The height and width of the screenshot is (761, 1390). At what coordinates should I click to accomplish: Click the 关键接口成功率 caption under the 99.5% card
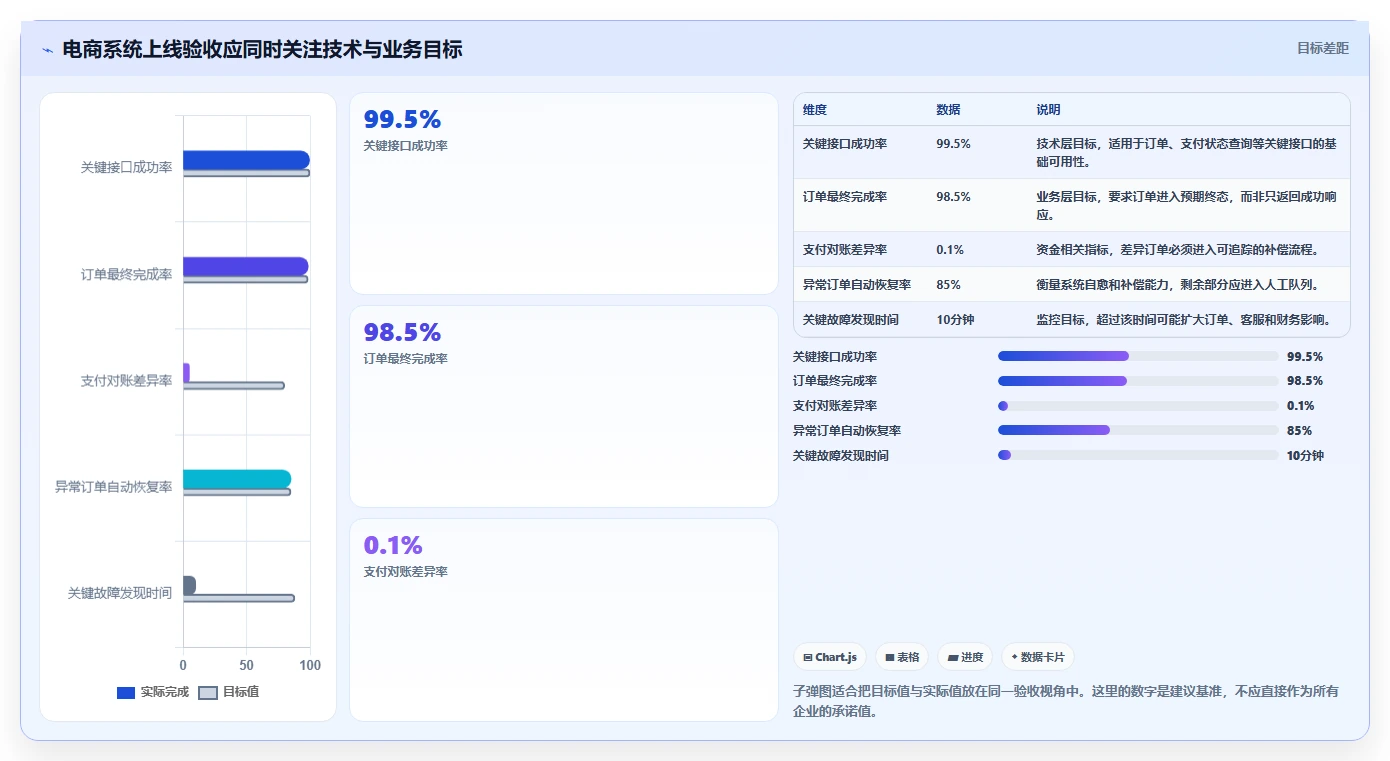click(x=405, y=146)
